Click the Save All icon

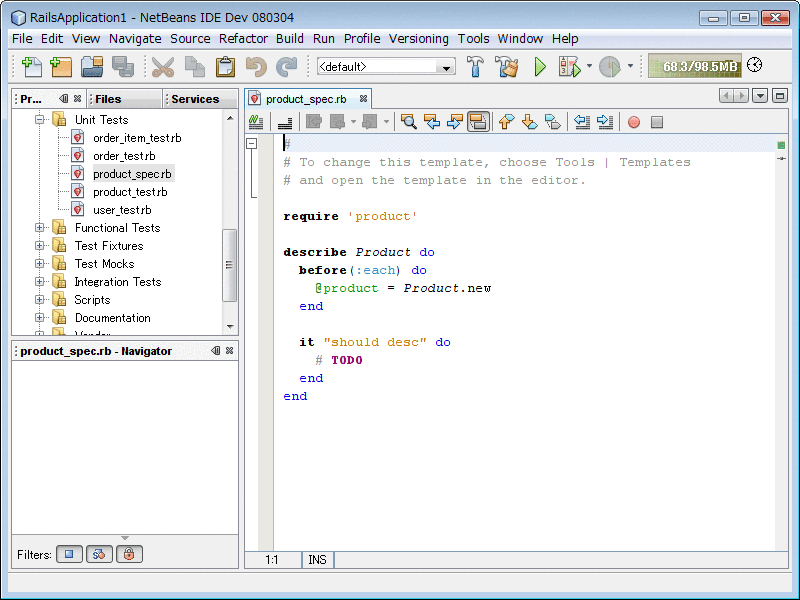pyautogui.click(x=123, y=67)
